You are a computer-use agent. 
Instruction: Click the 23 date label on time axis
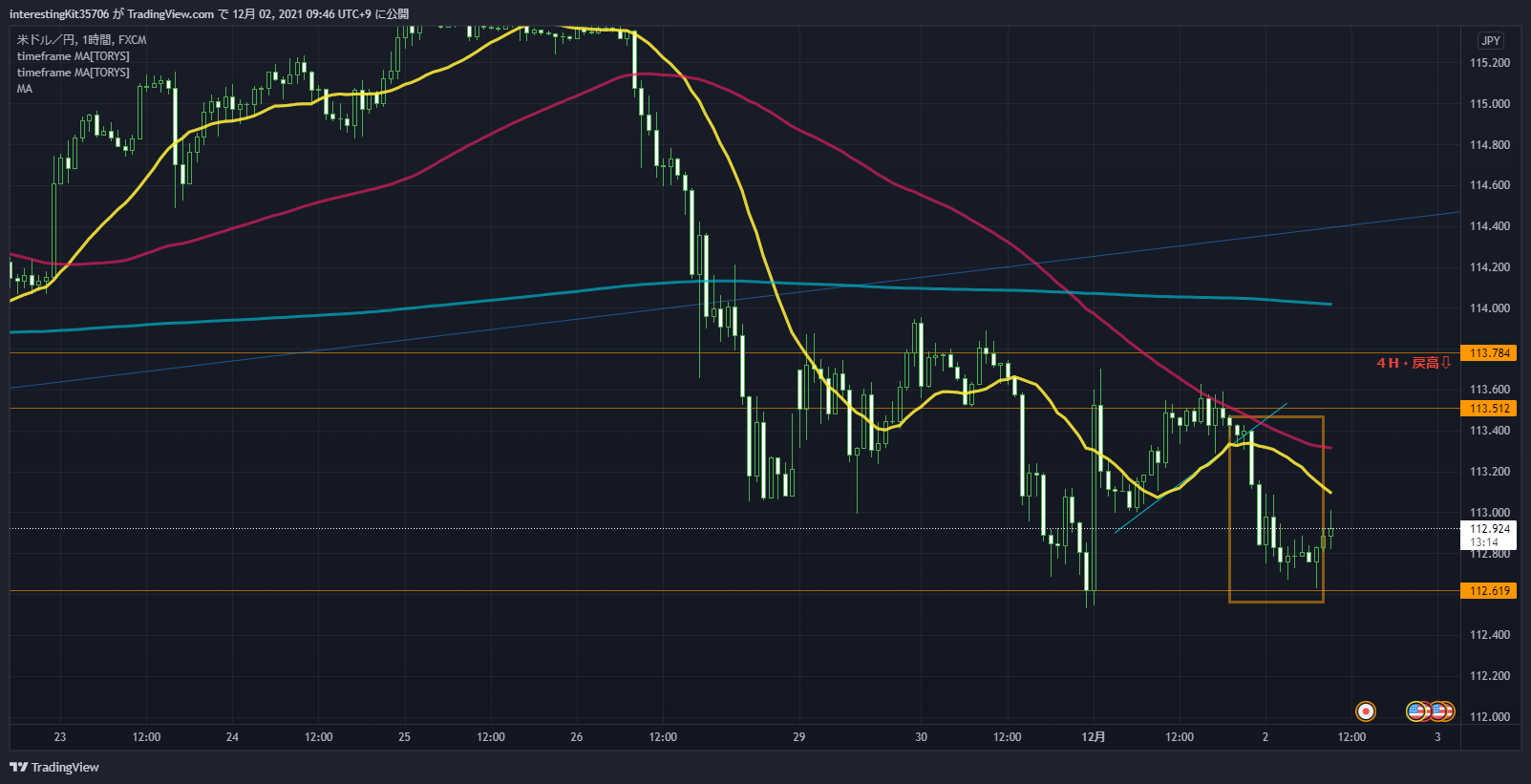tap(60, 737)
